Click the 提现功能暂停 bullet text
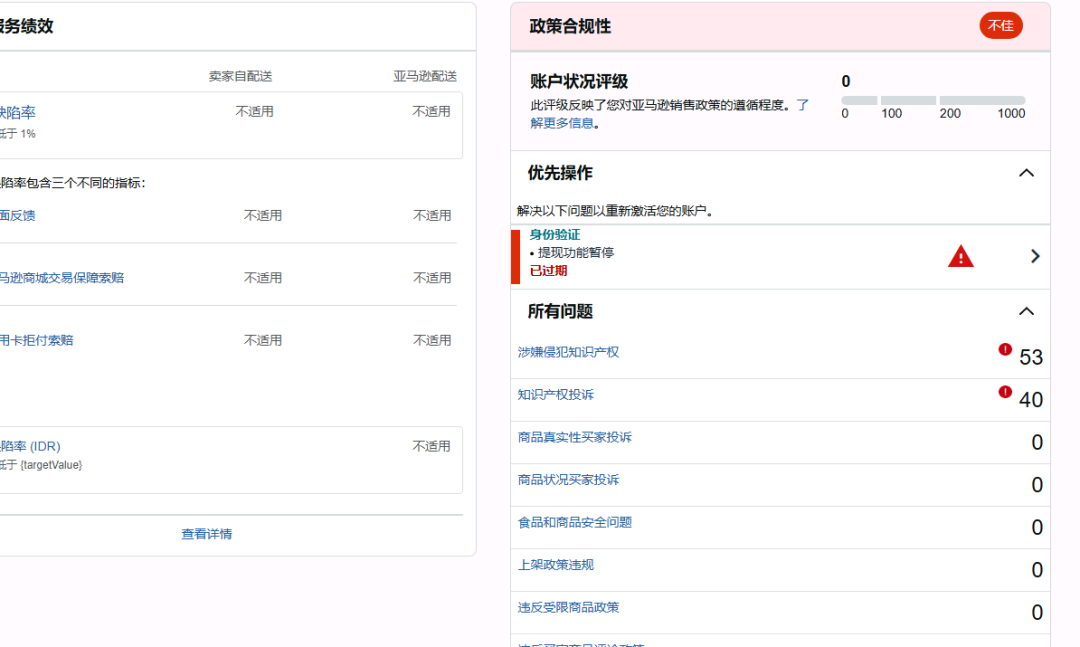The height and width of the screenshot is (647, 1080). click(x=576, y=253)
